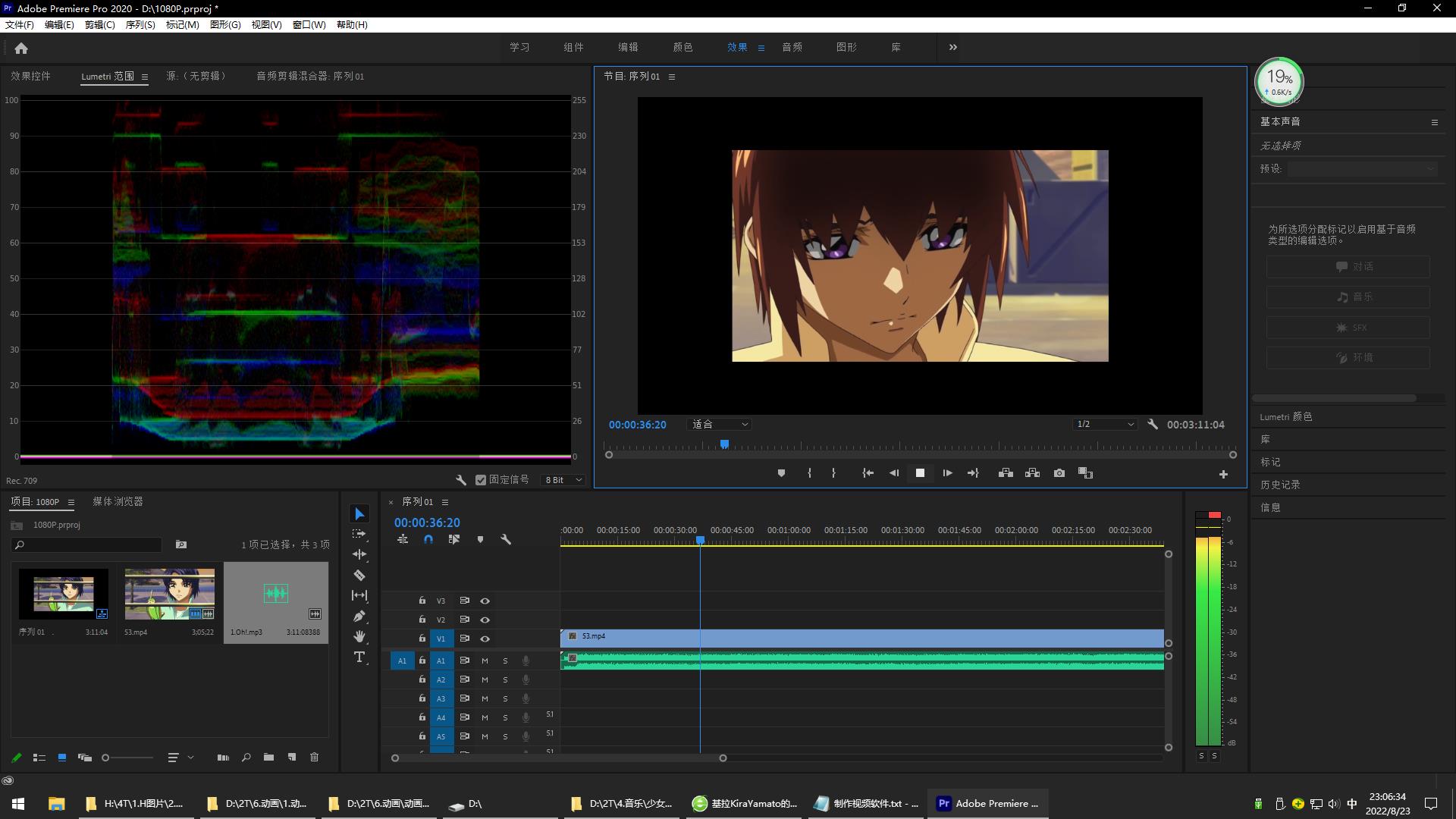Switch to 效果控件 panel tab

[30, 76]
